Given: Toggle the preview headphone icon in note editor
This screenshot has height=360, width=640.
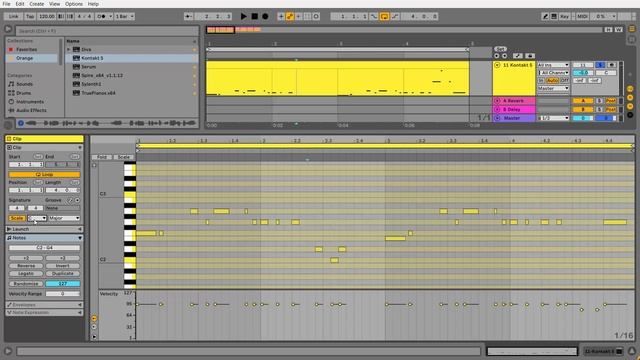Looking at the screenshot, I should point(94,165).
